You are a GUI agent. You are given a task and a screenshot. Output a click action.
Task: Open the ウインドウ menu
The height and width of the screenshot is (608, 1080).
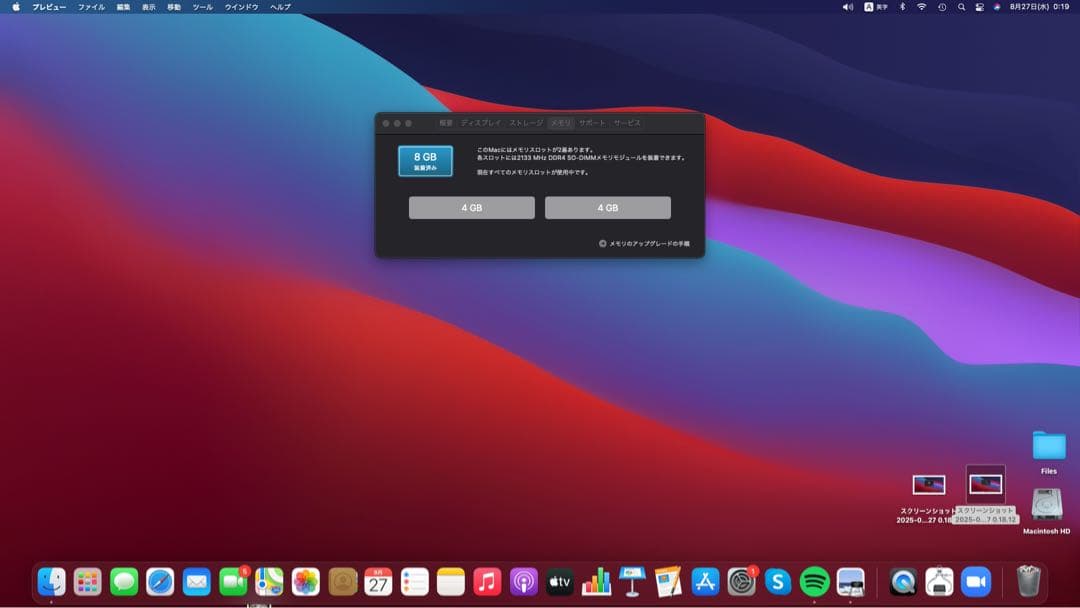click(x=243, y=7)
